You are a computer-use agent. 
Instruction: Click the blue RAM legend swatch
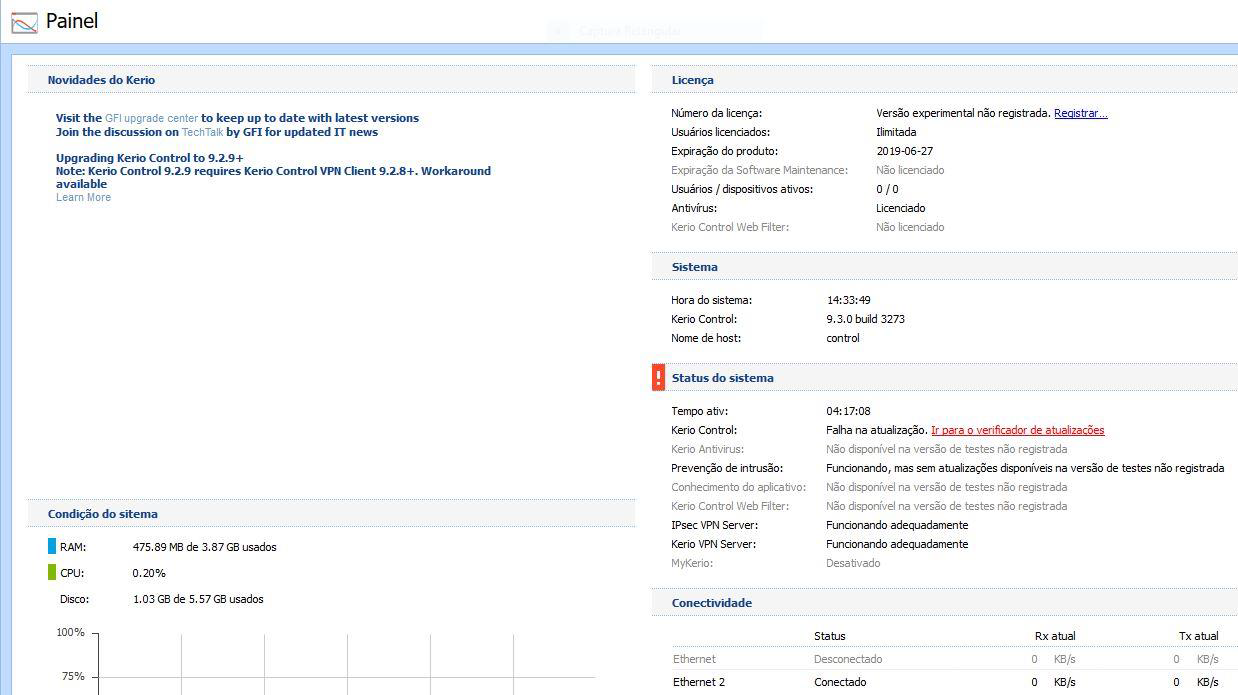tap(52, 547)
